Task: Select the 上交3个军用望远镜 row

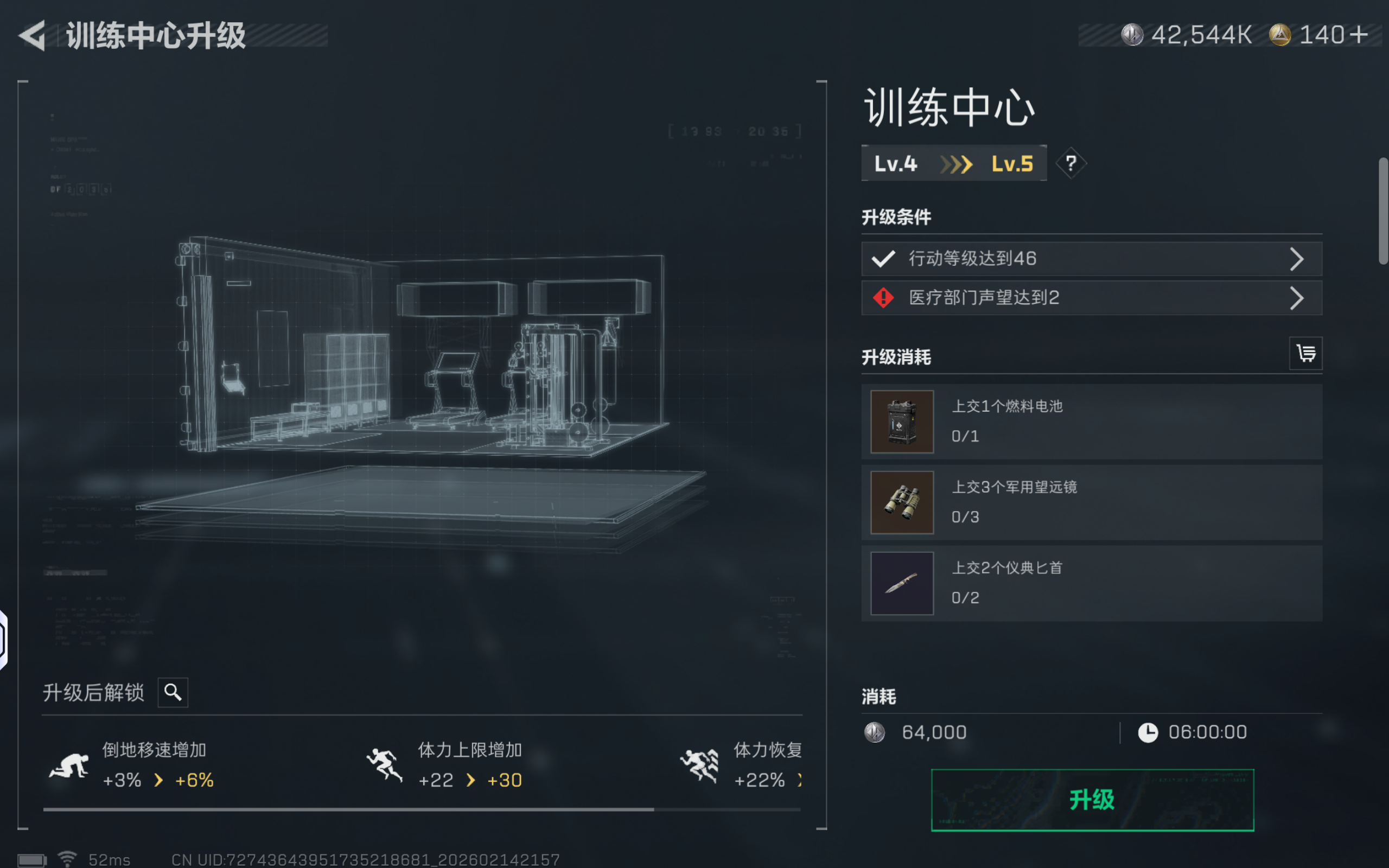Action: pos(1092,502)
